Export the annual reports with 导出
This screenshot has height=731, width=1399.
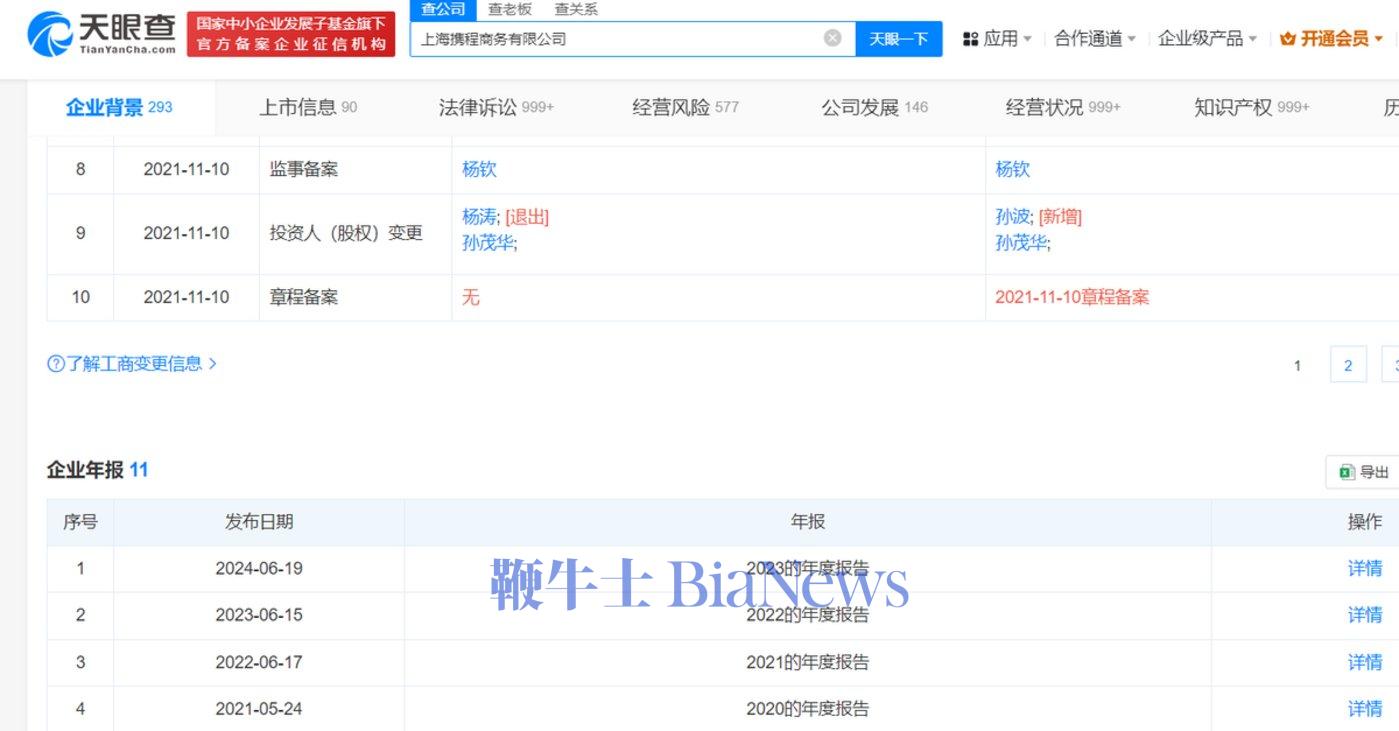(x=1362, y=472)
